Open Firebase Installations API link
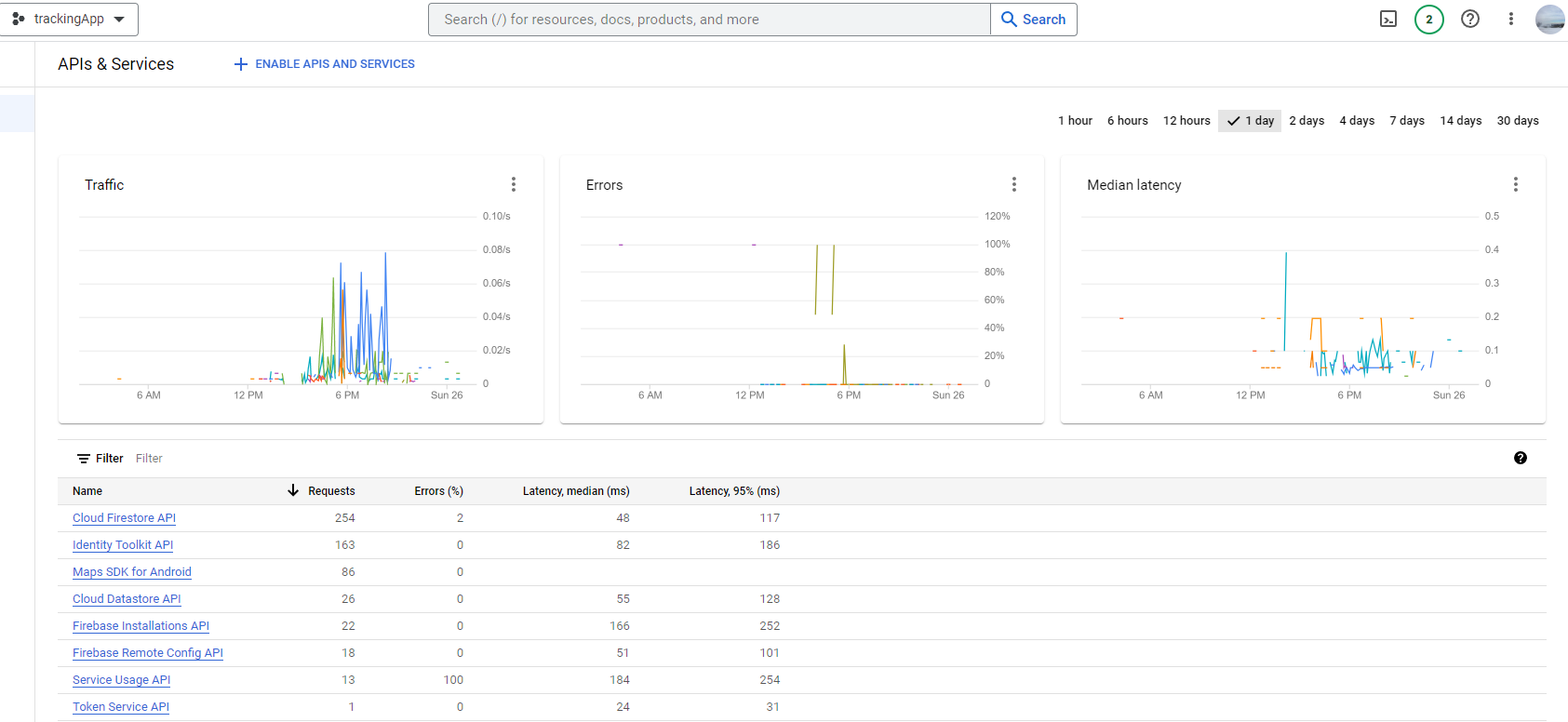The image size is (1568, 722). (141, 626)
